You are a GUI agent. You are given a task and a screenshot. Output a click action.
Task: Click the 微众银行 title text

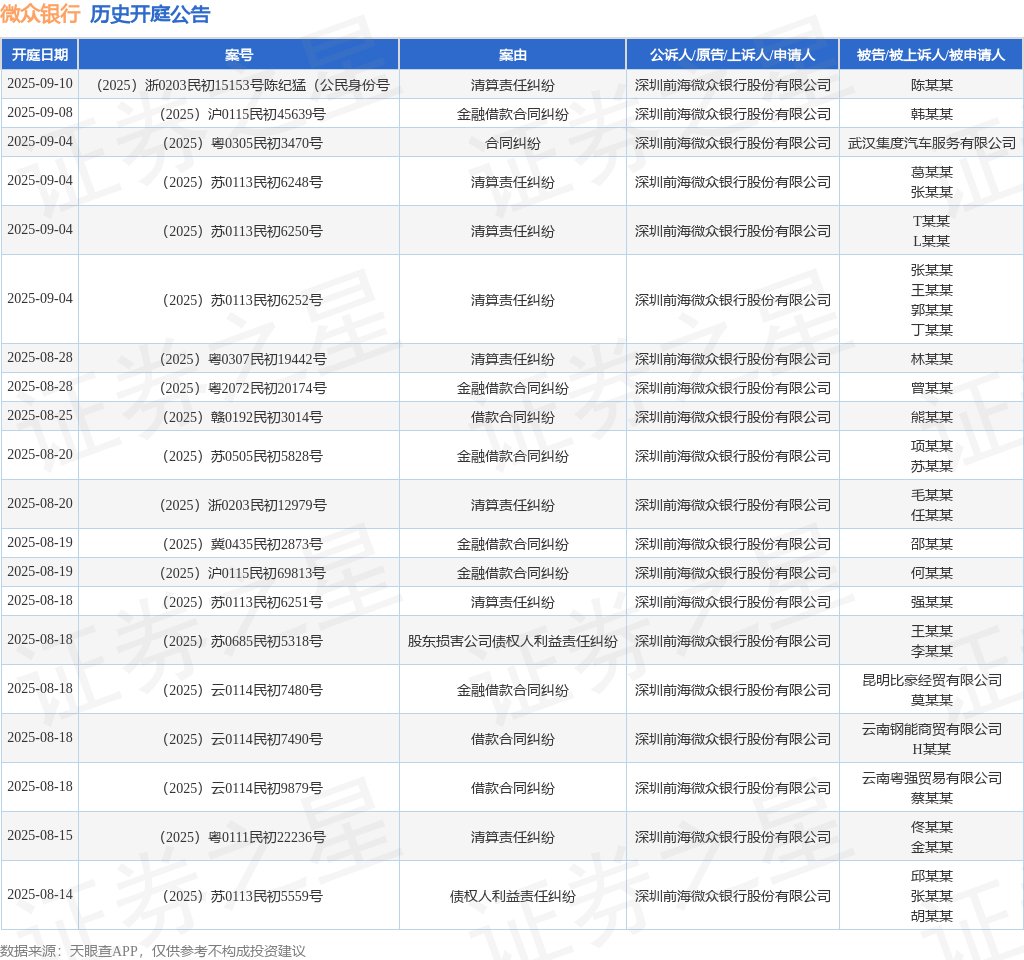40,14
